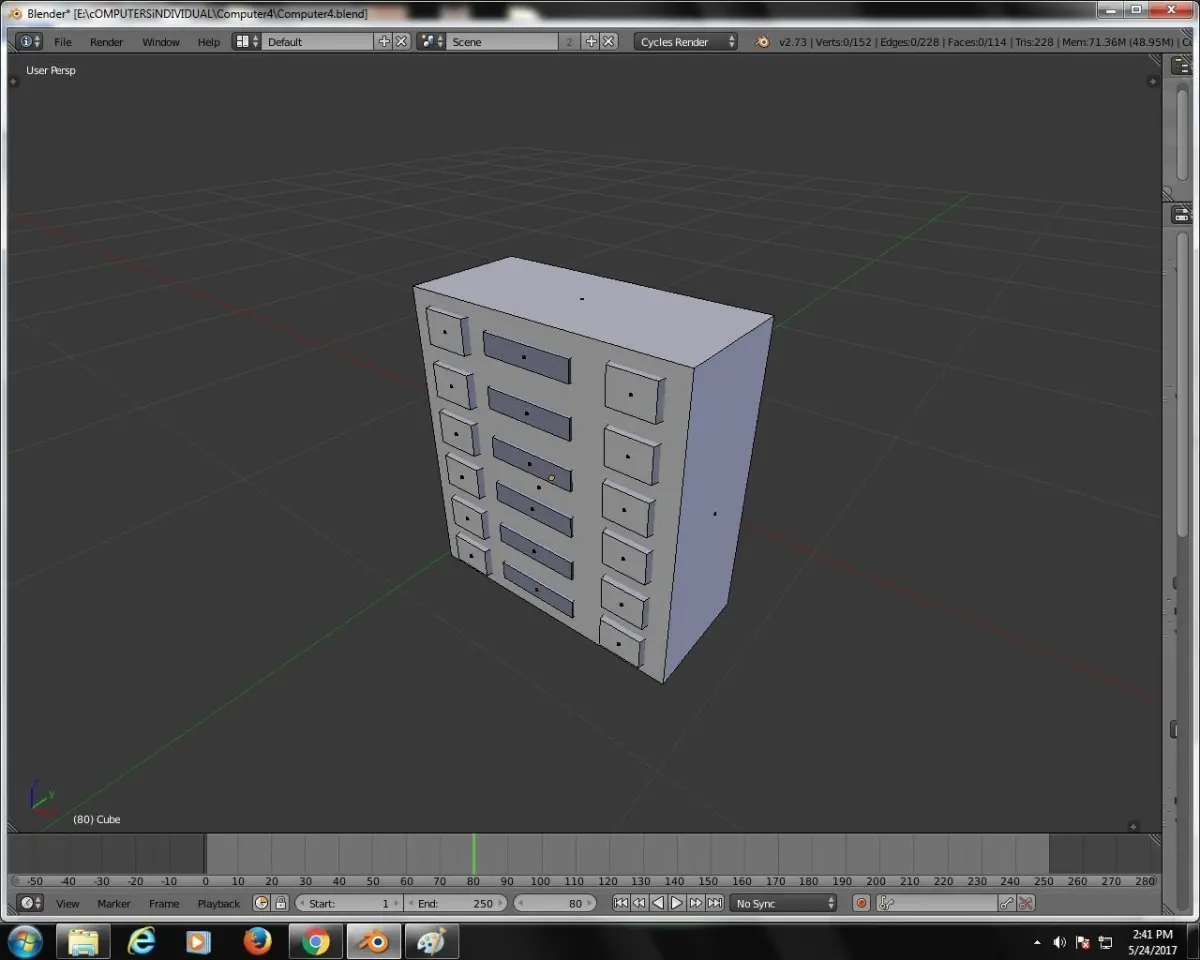Click frame 100 on the timeline ruler

tap(541, 881)
